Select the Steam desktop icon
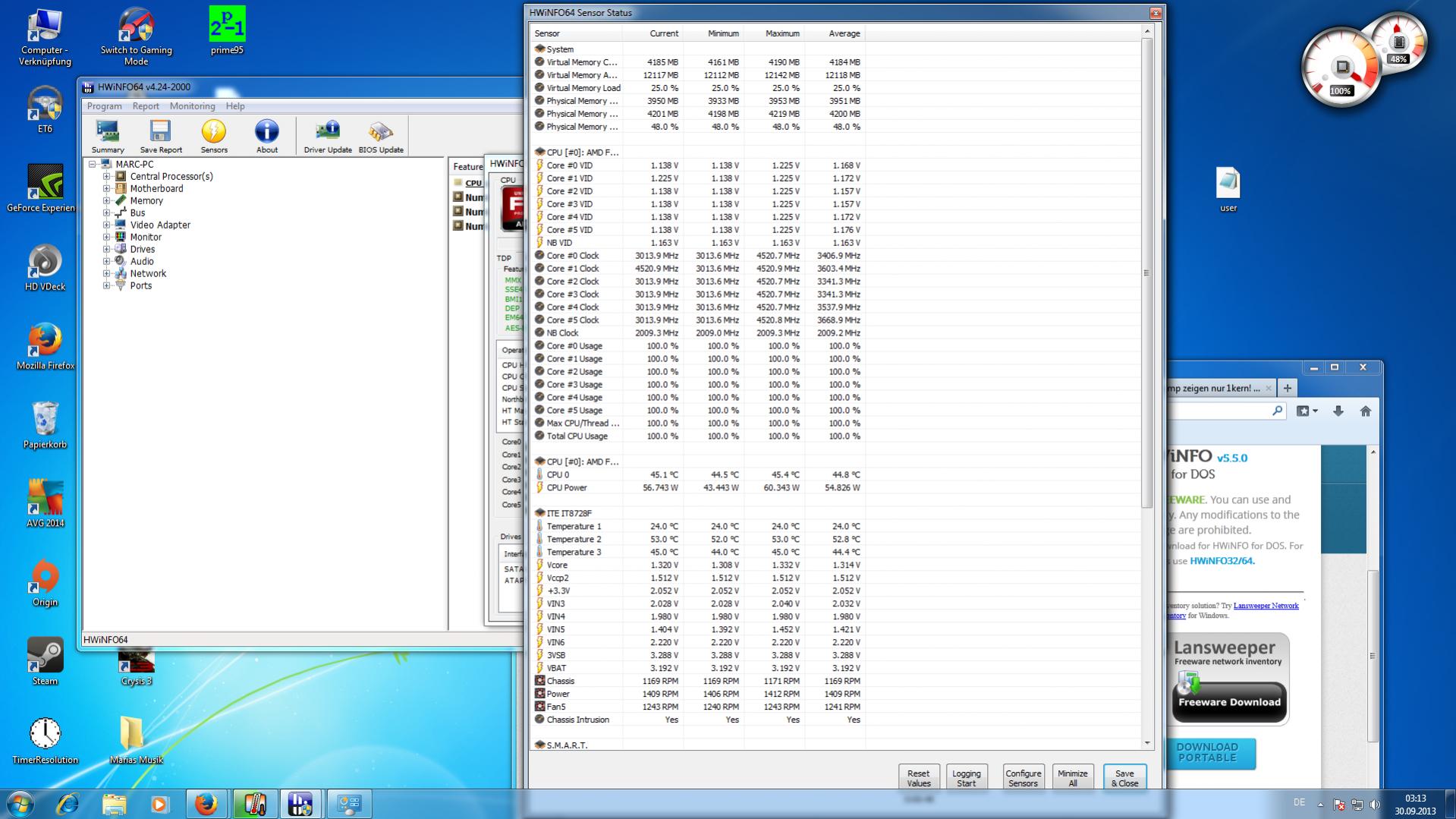 pos(45,662)
